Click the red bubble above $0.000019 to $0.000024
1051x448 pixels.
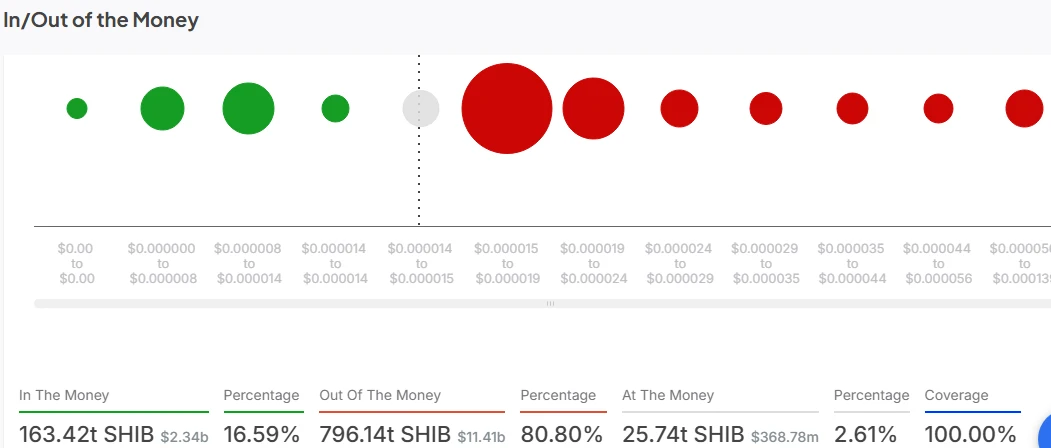(x=593, y=108)
